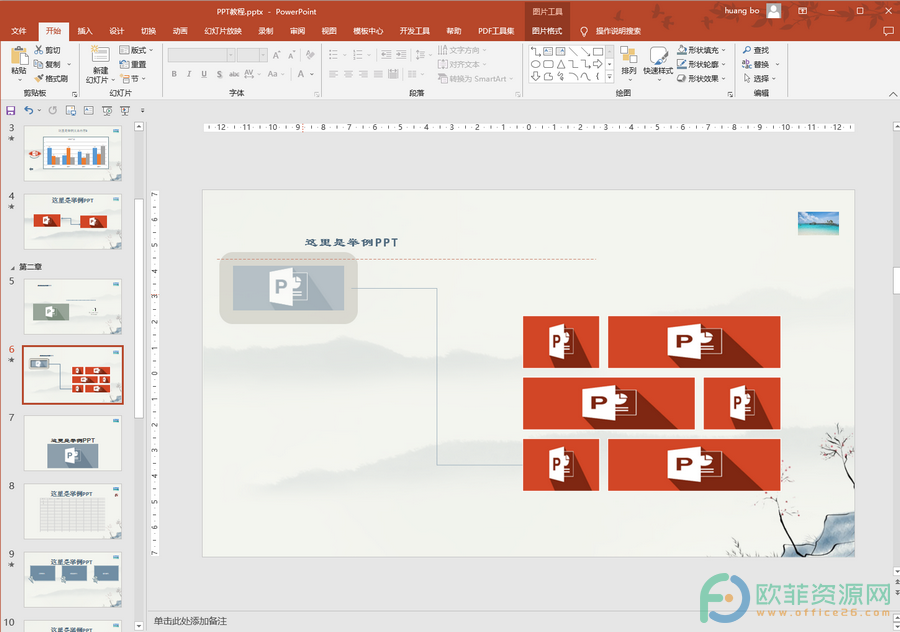Viewport: 900px width, 632px height.
Task: Open the Drawing (绘图) group dialog launcher
Action: click(730, 94)
